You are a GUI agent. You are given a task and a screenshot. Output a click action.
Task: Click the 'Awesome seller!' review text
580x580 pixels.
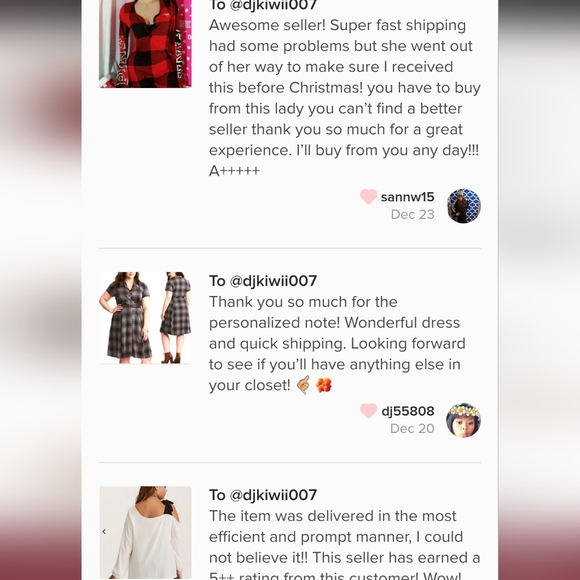coord(344,98)
